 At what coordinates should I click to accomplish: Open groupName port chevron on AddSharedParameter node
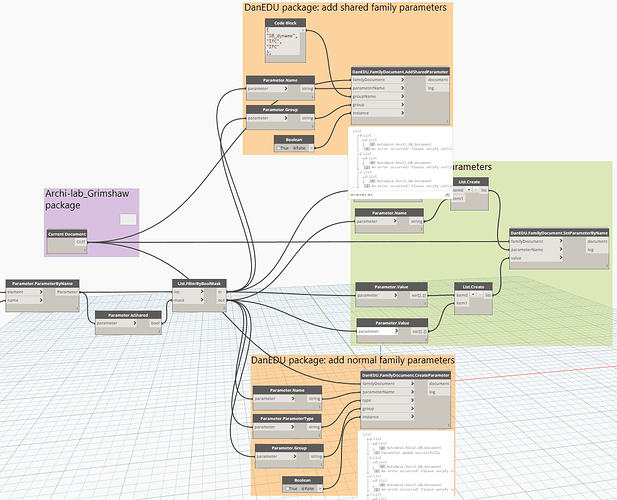[403, 96]
